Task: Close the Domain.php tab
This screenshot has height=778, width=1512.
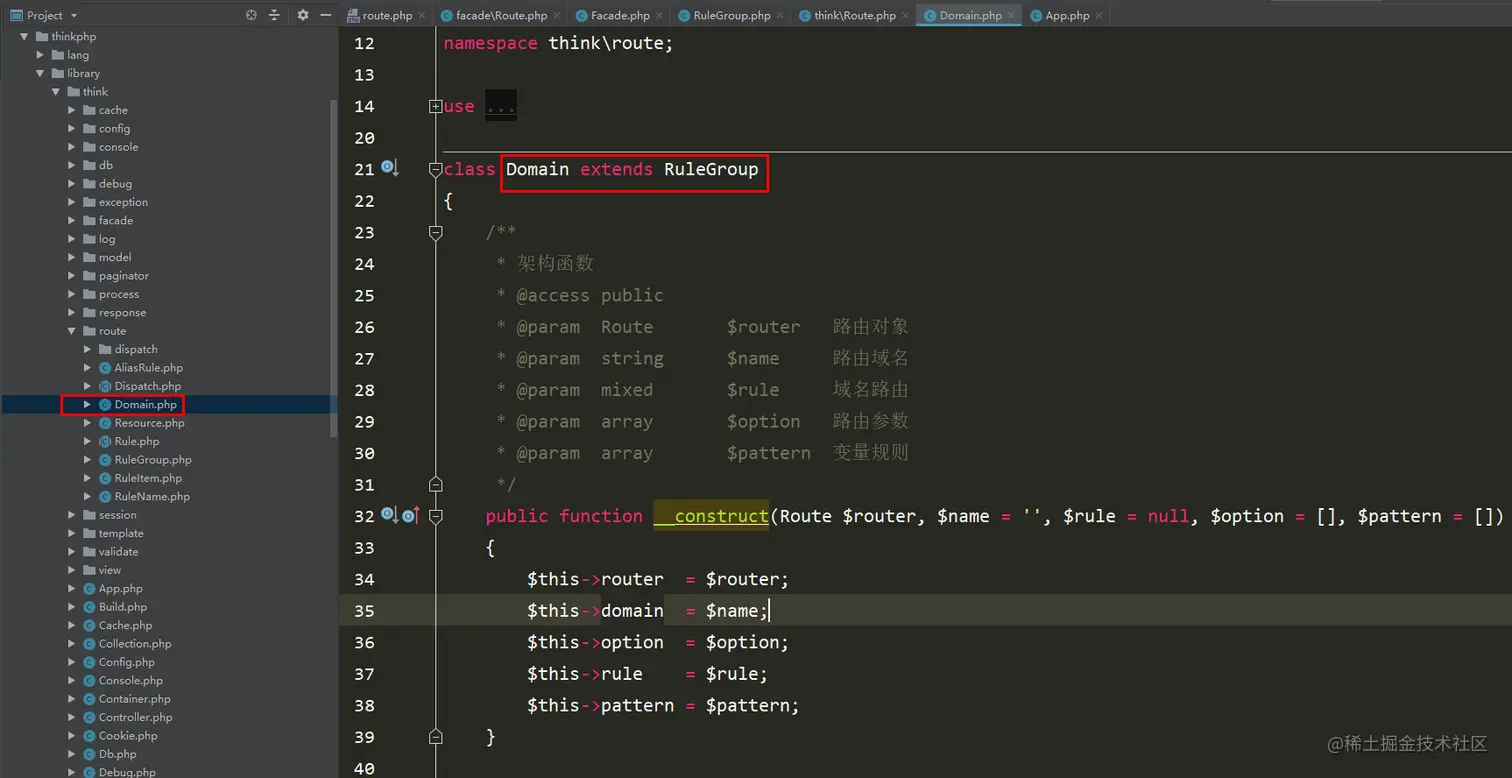Action: pos(1012,16)
